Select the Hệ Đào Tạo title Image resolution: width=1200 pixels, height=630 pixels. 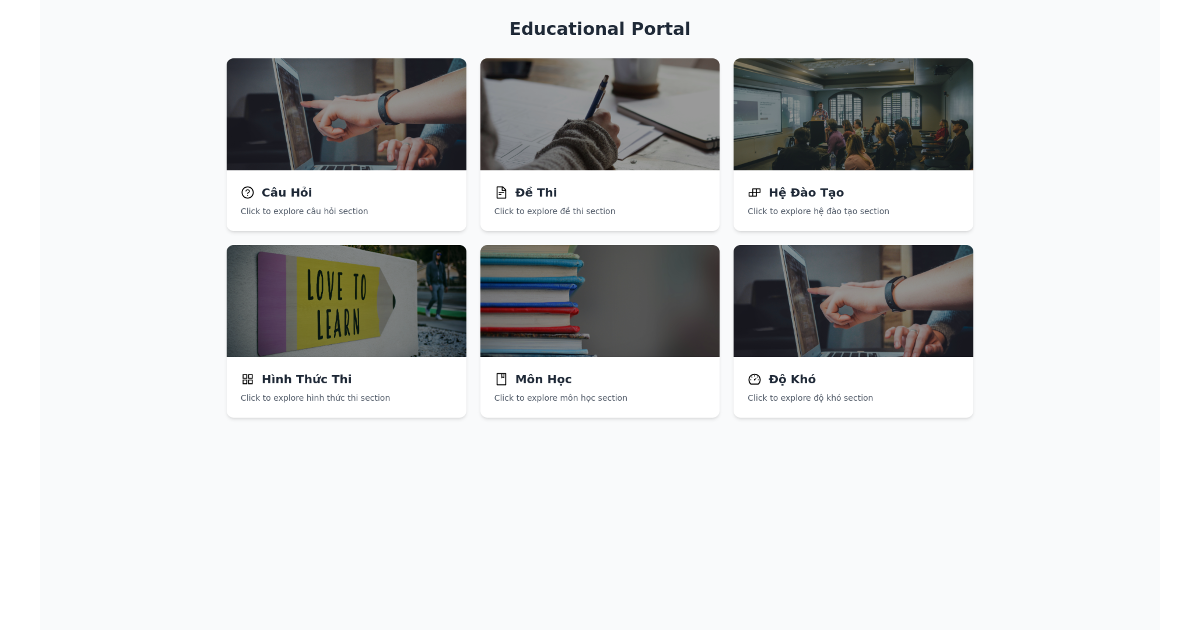pos(806,193)
